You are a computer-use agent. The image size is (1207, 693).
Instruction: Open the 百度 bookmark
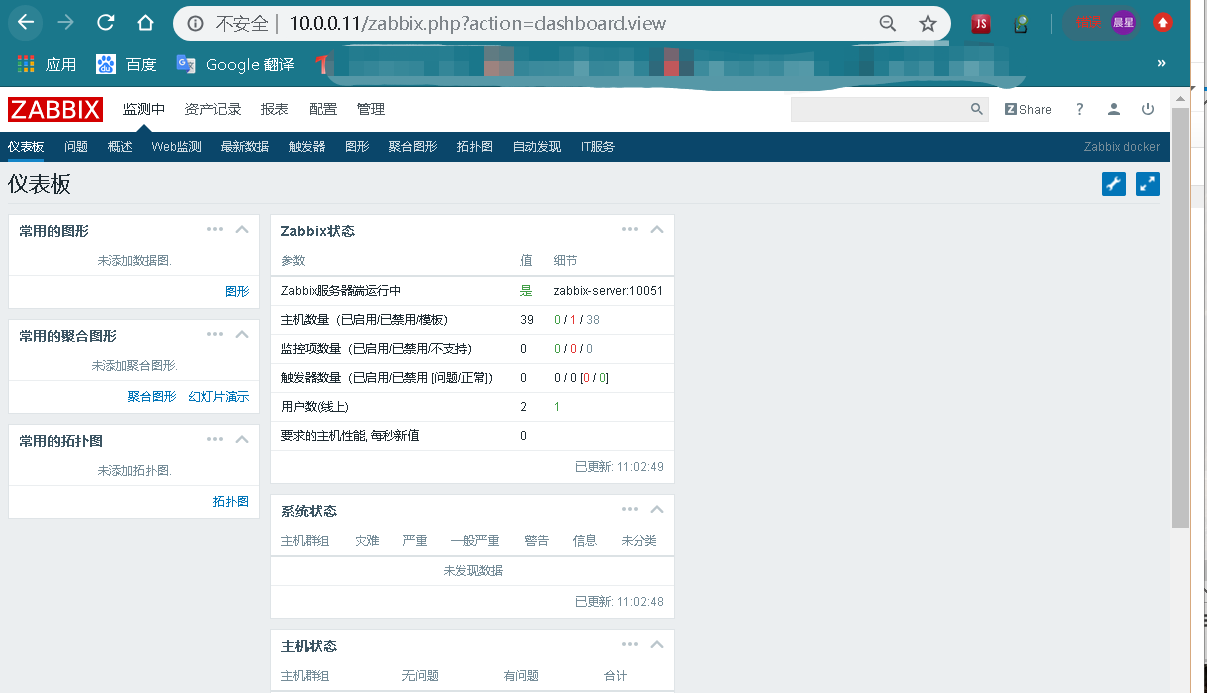126,64
